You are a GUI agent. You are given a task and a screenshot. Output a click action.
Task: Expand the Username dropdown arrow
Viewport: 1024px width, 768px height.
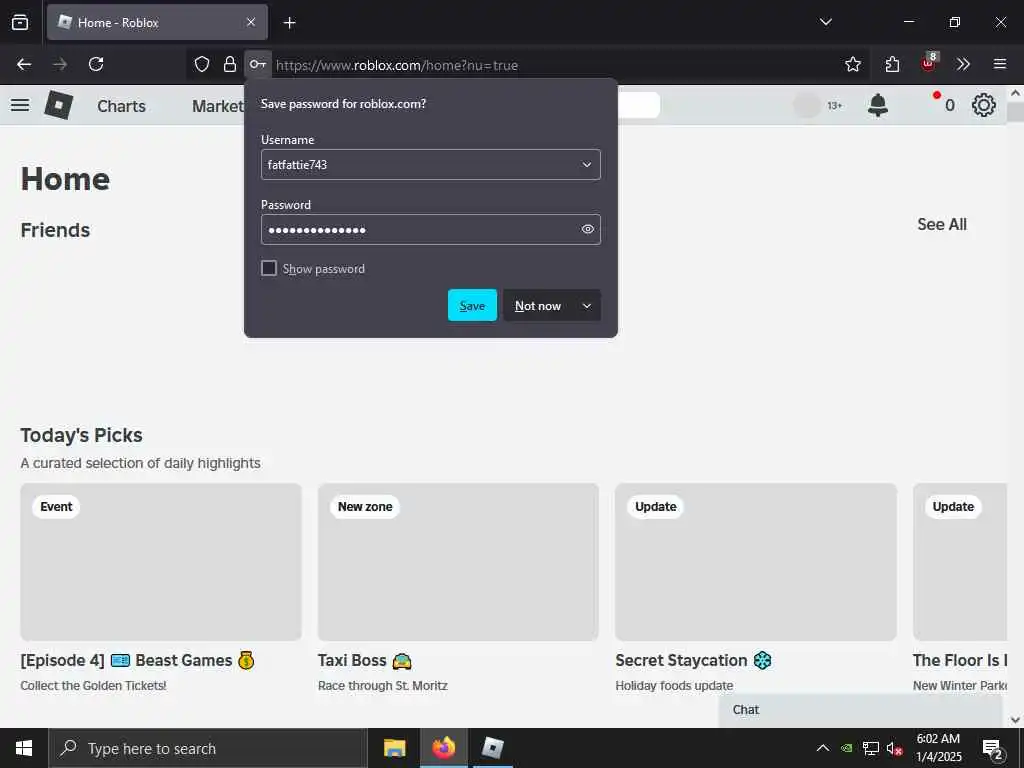tap(586, 165)
